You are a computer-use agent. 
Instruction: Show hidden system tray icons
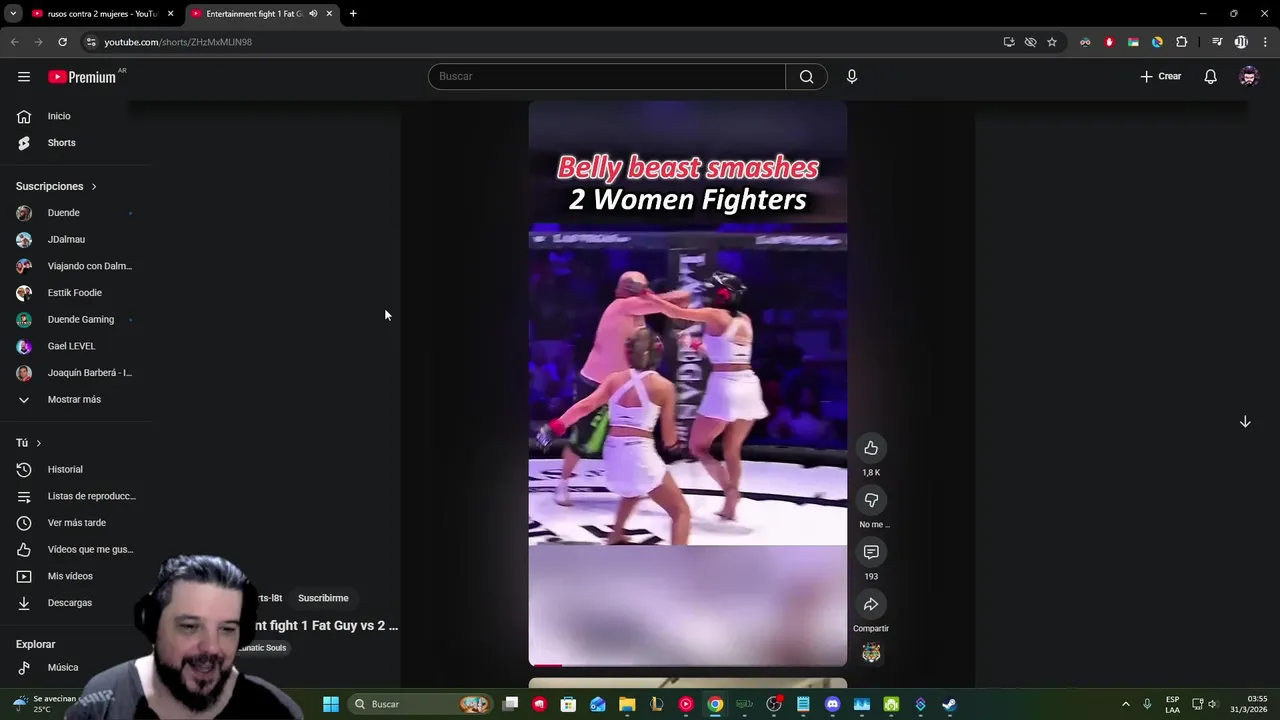pos(1125,704)
